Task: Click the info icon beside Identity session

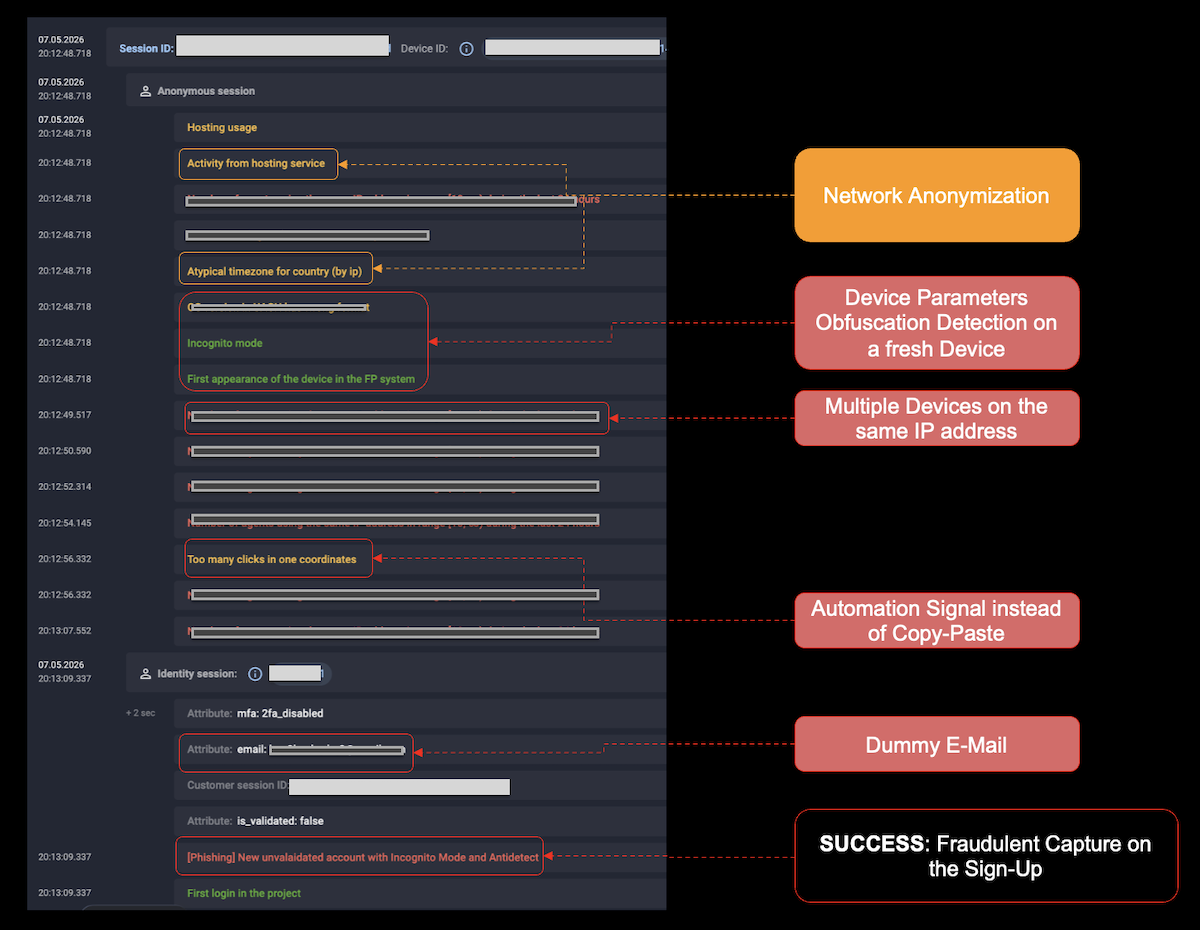Action: tap(255, 674)
